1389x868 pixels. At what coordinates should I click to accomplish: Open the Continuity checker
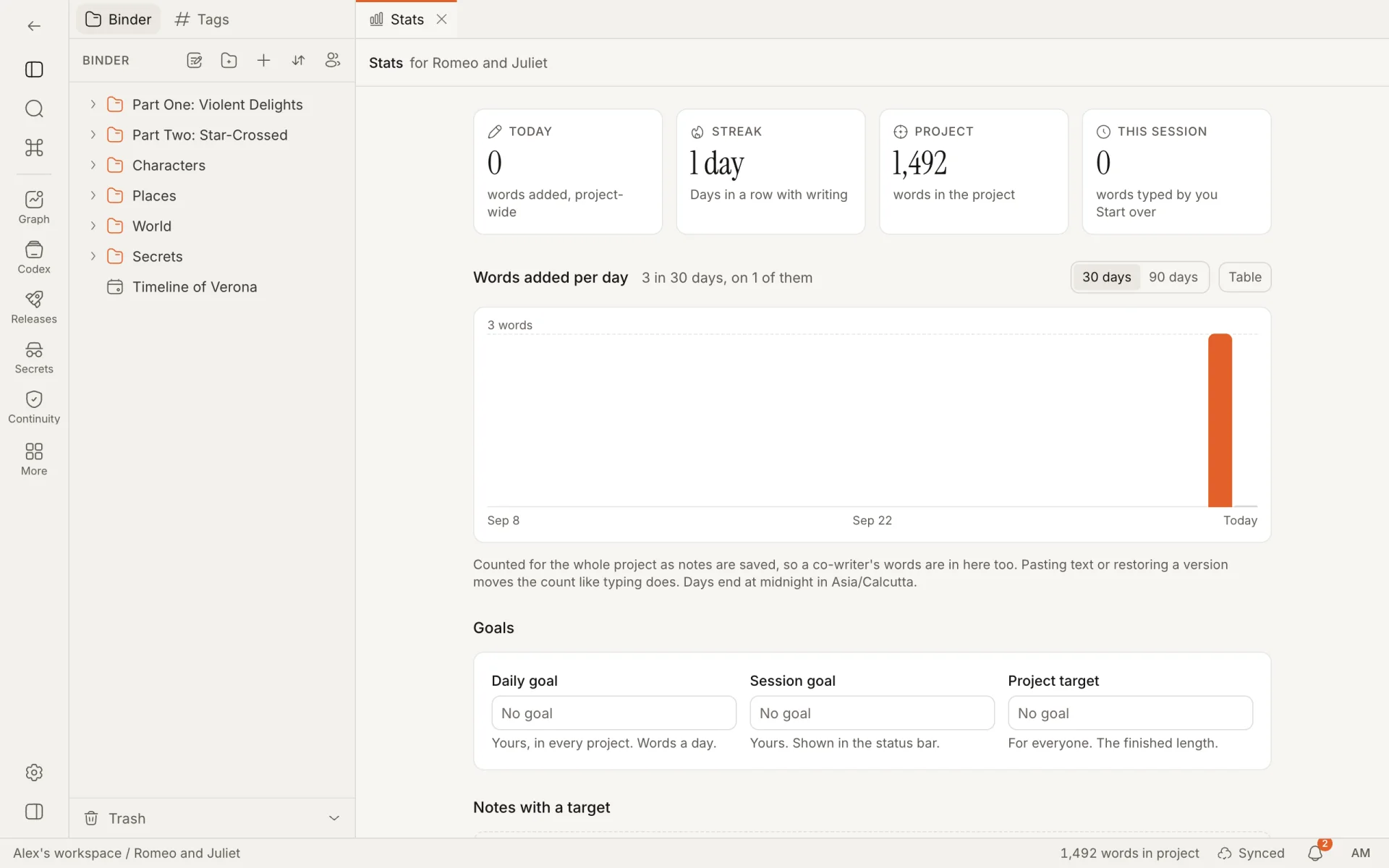point(34,407)
